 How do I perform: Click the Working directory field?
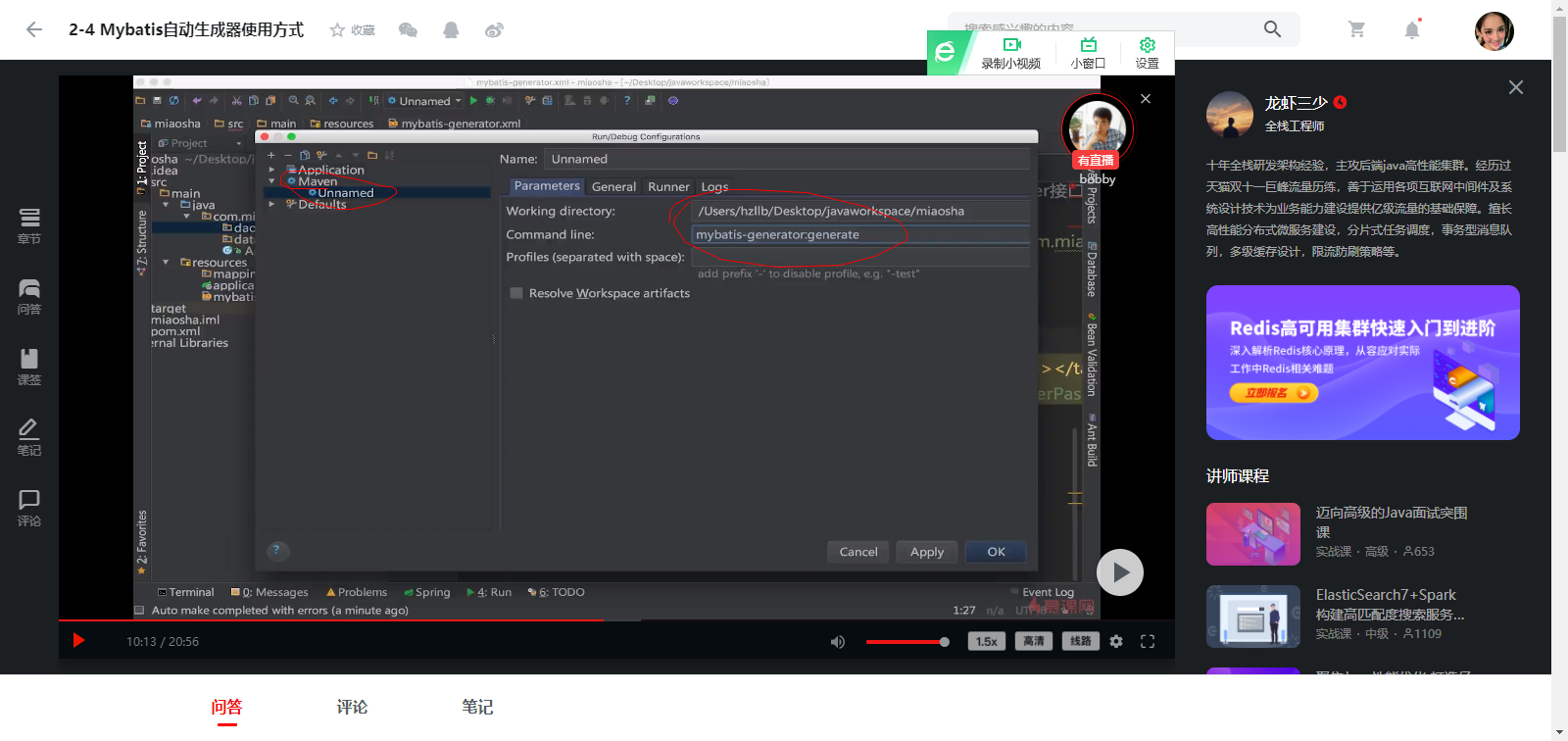point(860,211)
